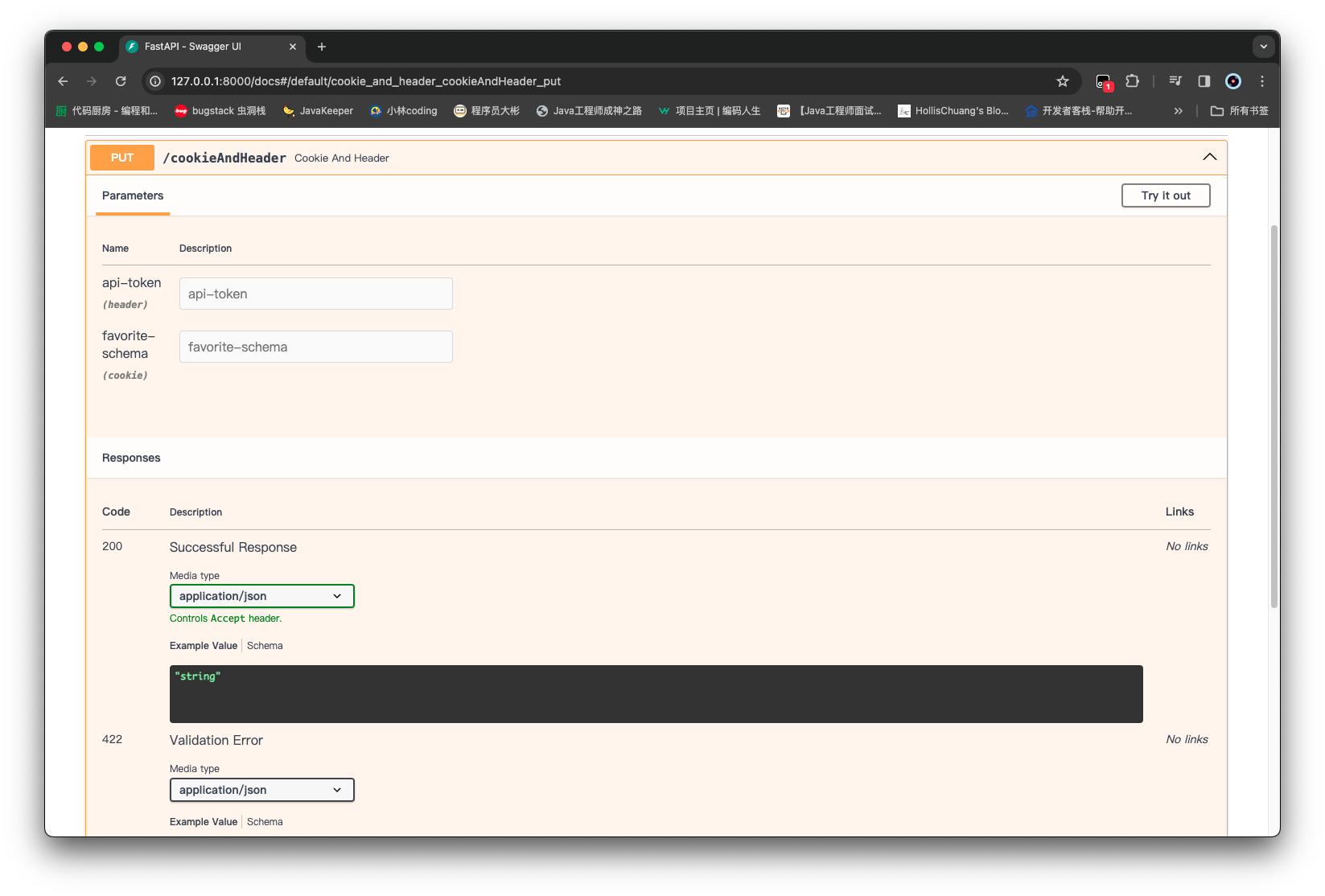The height and width of the screenshot is (896, 1325).
Task: Click the "Cookie And Header" summary text
Action: 342,158
